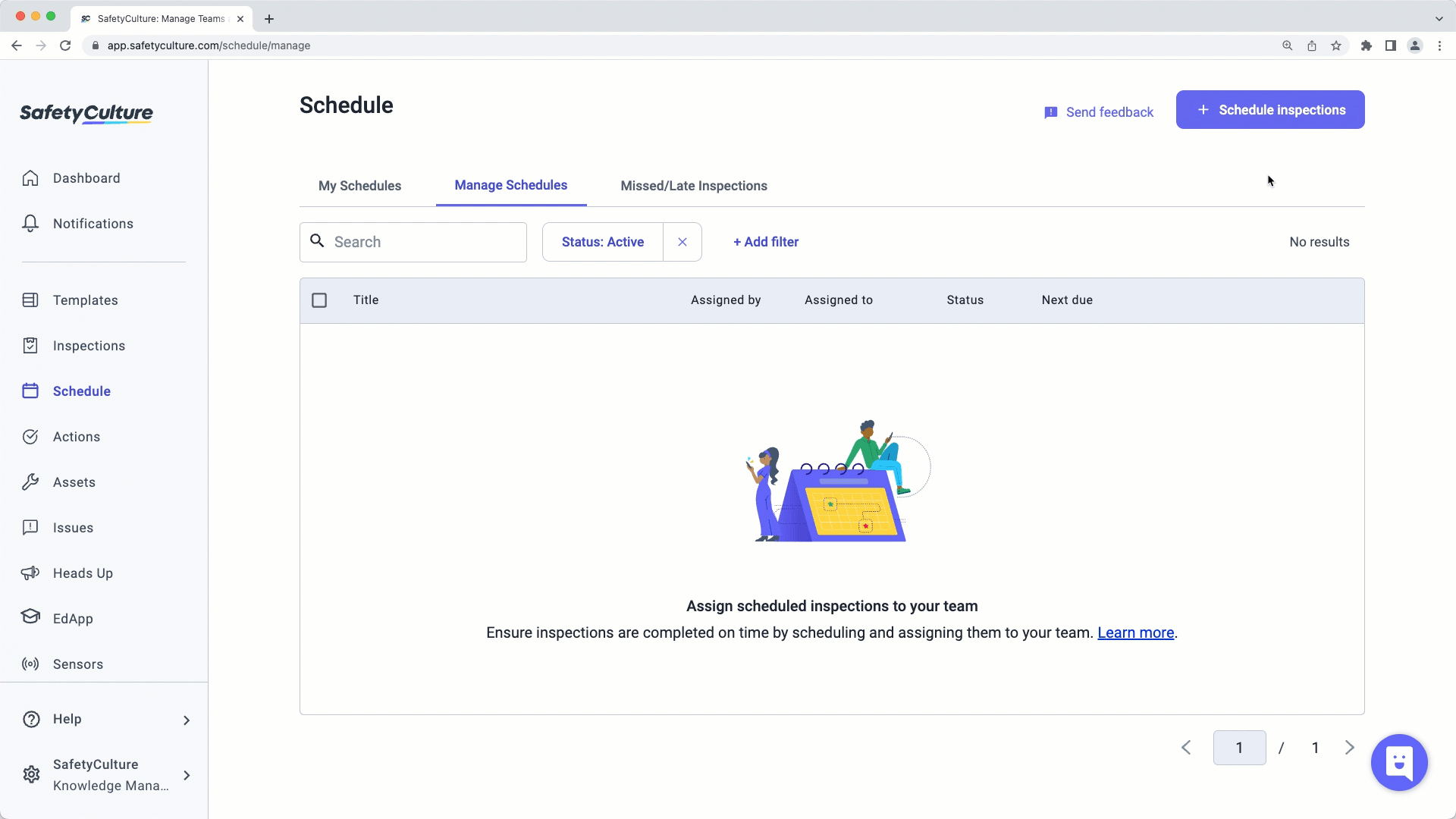1456x819 pixels.
Task: Click the EdApp graduation cap icon
Action: pos(30,616)
